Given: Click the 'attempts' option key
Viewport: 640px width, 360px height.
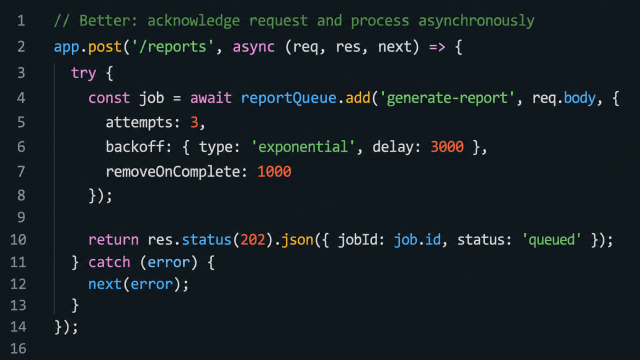Looking at the screenshot, I should tap(139, 122).
